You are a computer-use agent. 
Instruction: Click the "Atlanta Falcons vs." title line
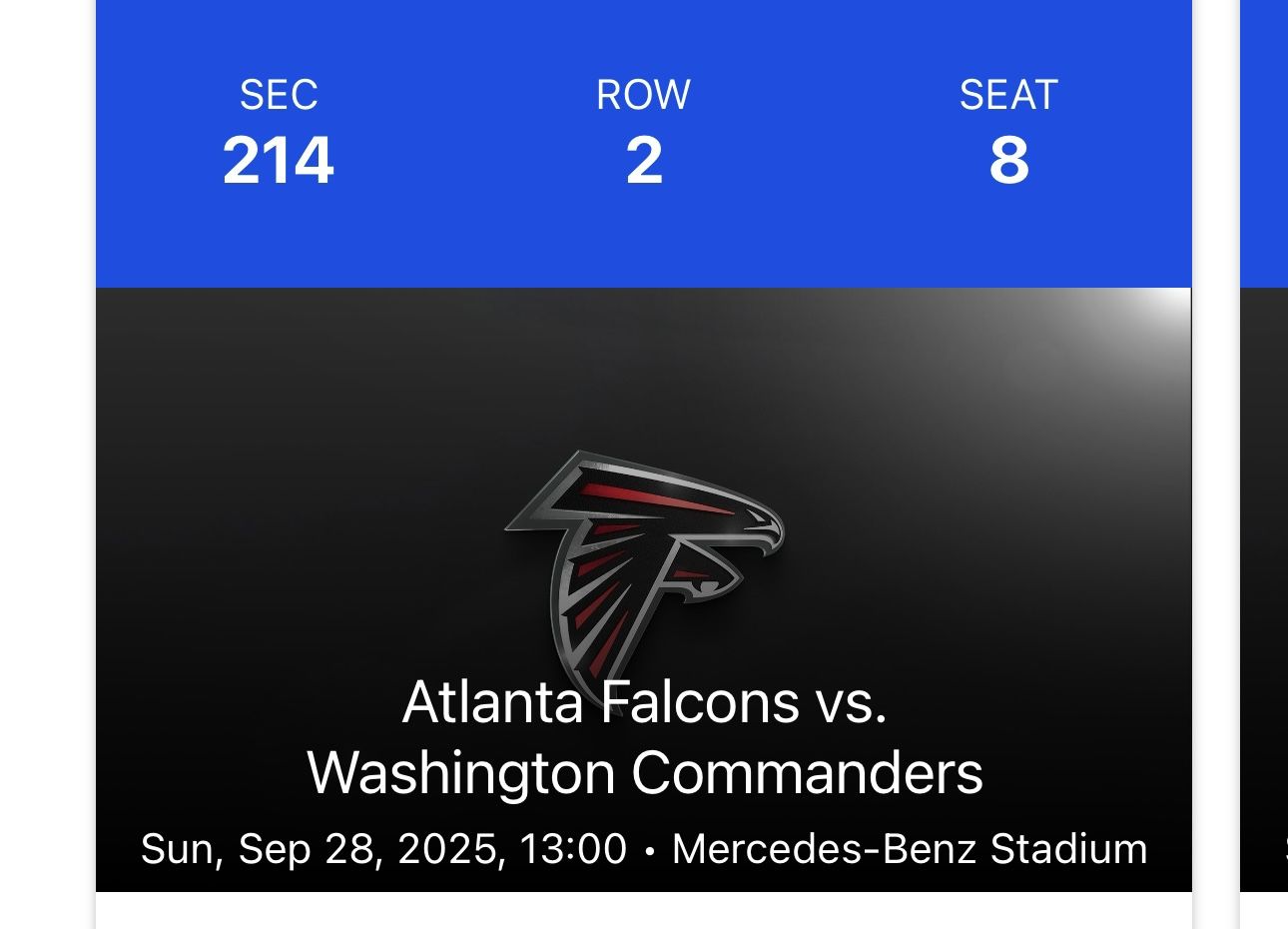[644, 701]
